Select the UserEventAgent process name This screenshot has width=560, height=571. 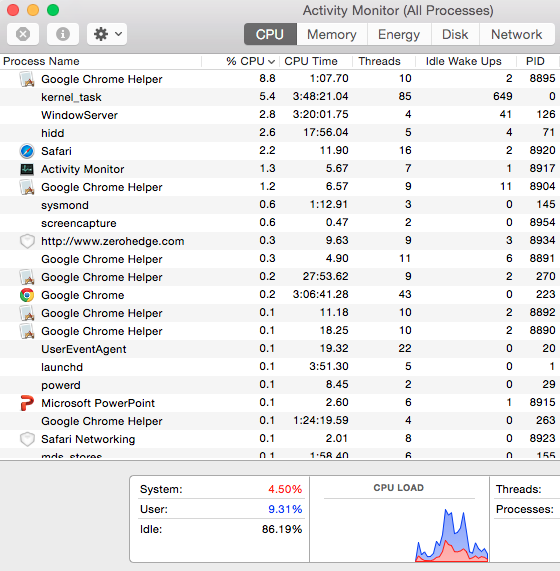[84, 349]
